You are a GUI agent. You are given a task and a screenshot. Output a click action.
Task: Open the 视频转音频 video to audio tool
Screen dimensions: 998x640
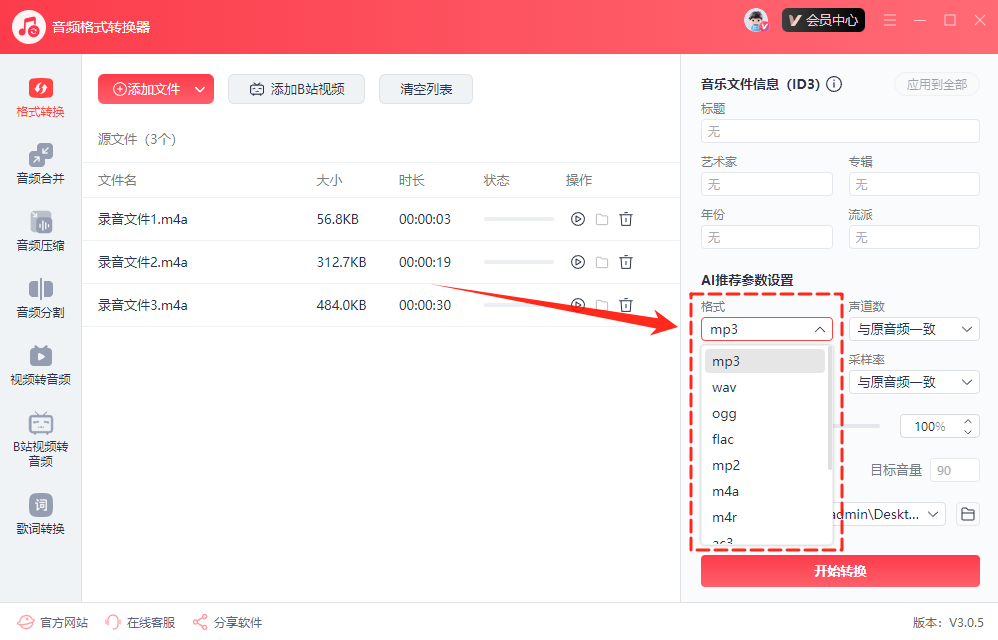coord(40,365)
